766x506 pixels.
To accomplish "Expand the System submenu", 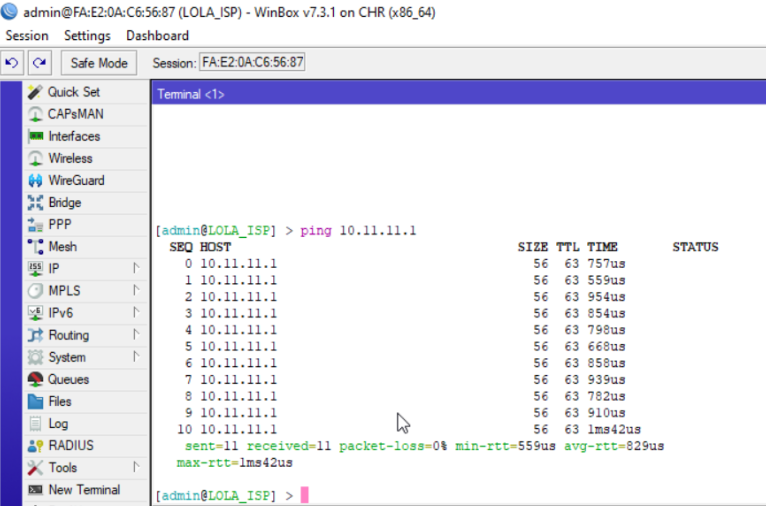I will [135, 357].
